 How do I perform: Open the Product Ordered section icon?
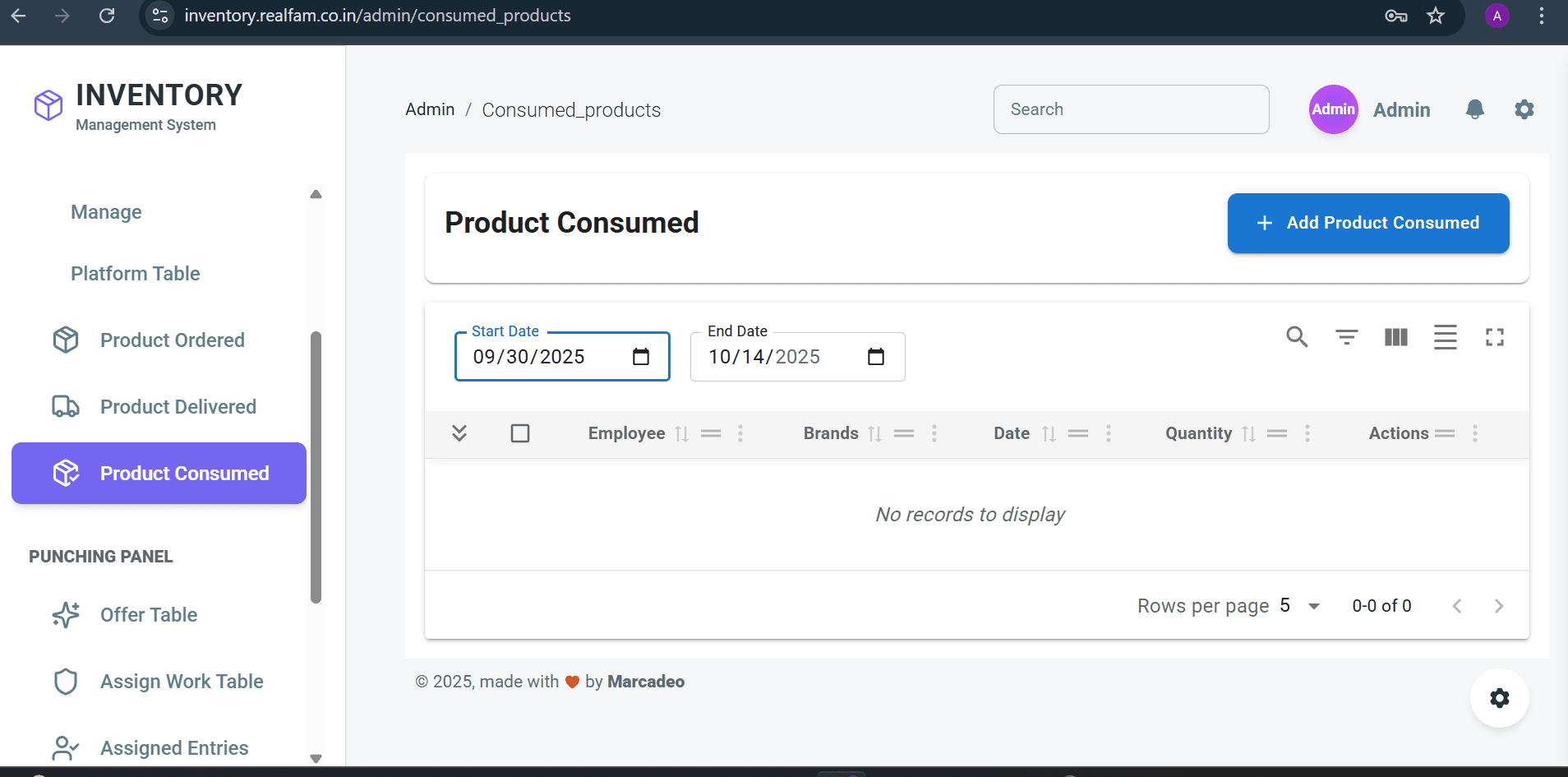point(67,340)
